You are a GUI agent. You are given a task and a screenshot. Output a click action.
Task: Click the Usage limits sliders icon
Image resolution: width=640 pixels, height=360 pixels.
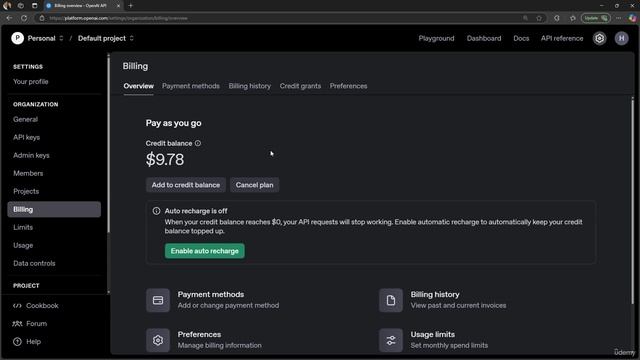click(391, 340)
